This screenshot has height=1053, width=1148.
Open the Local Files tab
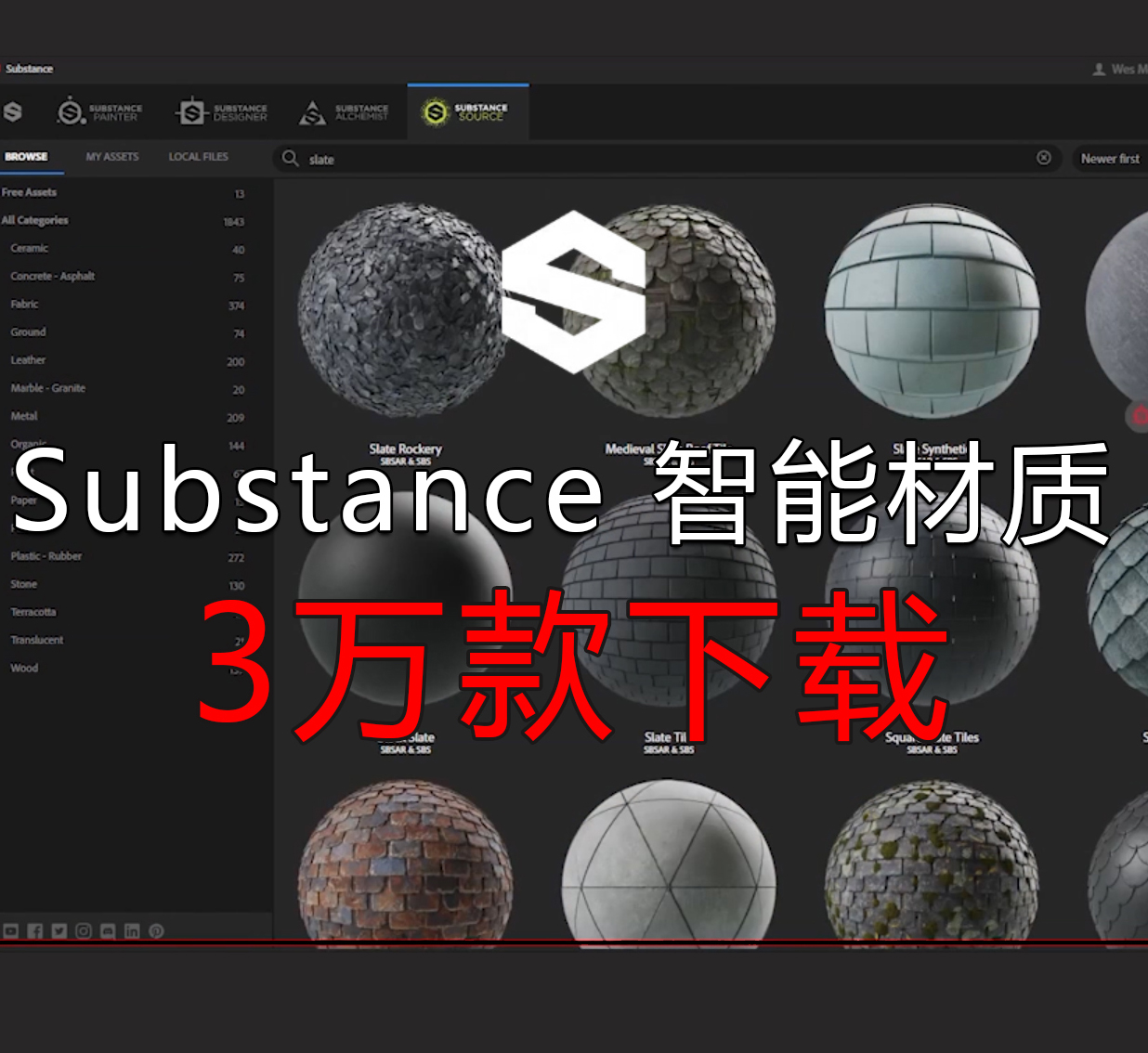click(199, 157)
